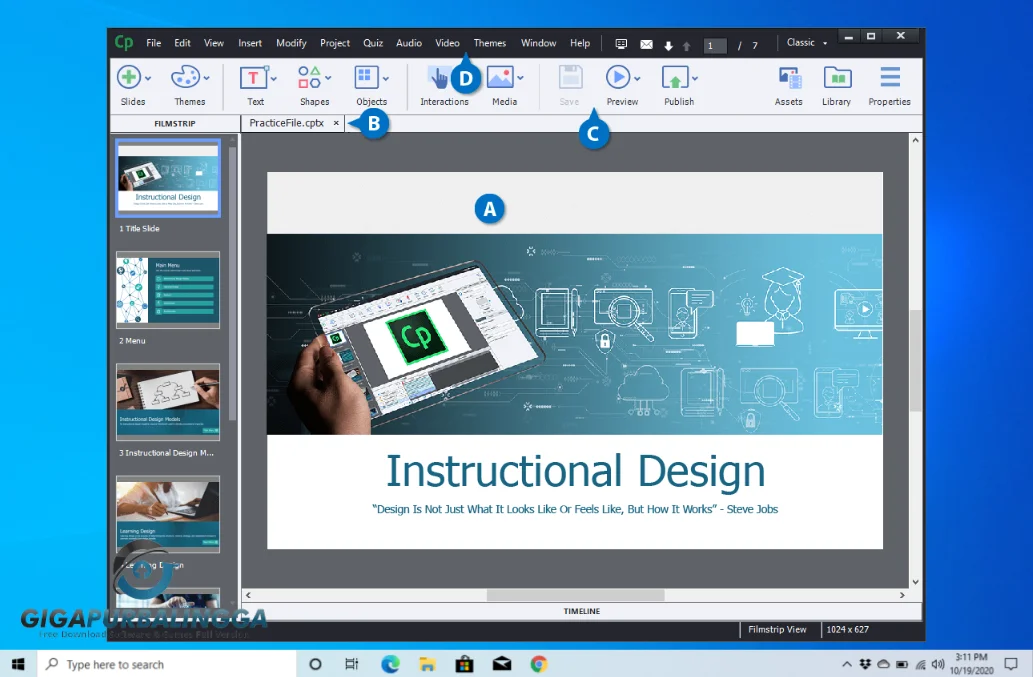Open the Insert menu
Image resolution: width=1033 pixels, height=677 pixels.
coord(250,43)
